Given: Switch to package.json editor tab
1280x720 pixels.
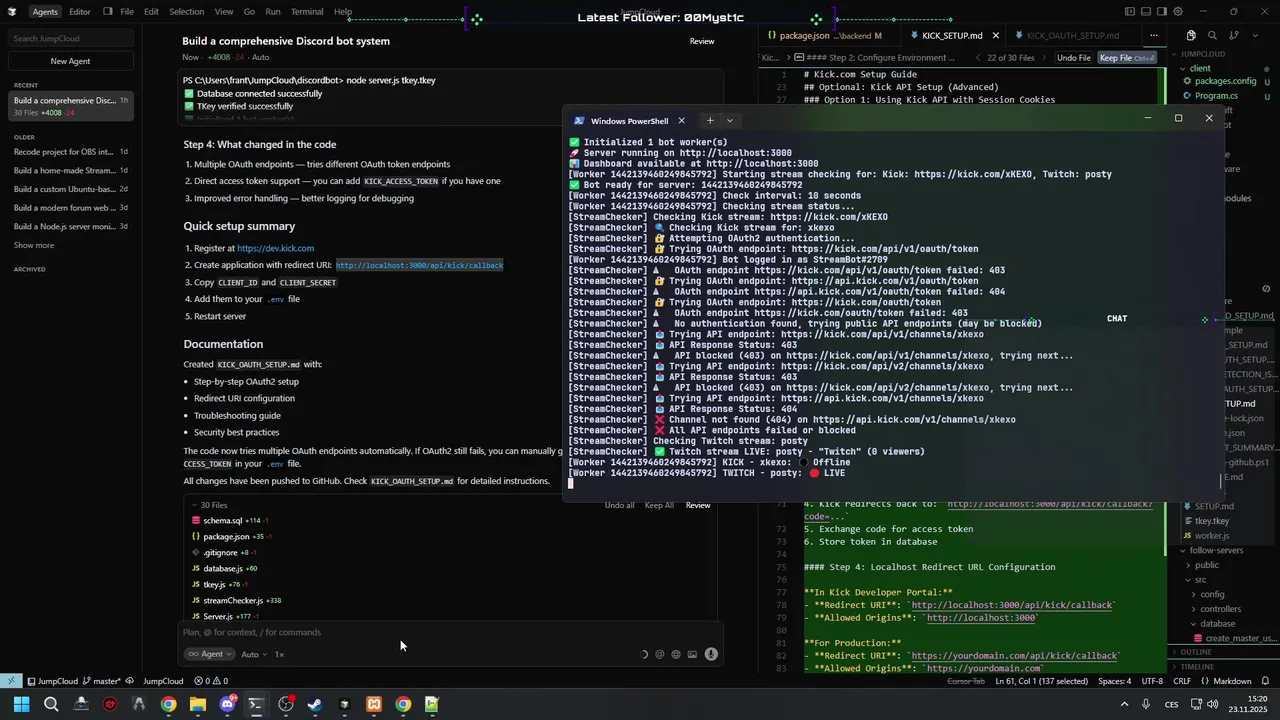Looking at the screenshot, I should (824, 35).
